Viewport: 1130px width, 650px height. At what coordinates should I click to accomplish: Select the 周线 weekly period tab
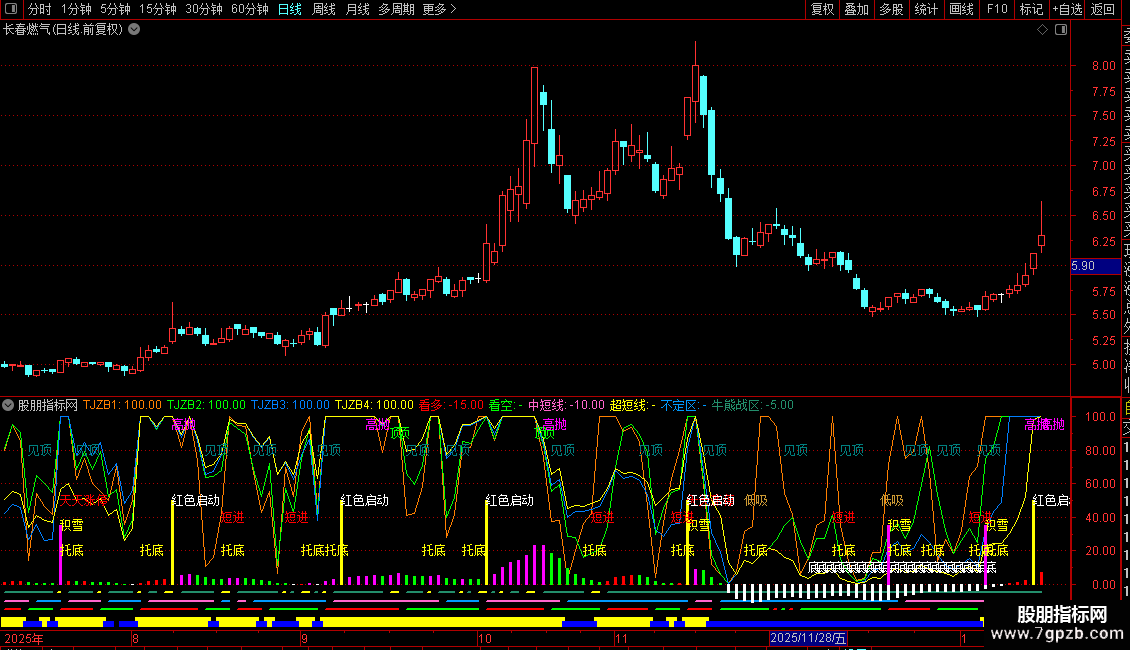click(x=324, y=9)
